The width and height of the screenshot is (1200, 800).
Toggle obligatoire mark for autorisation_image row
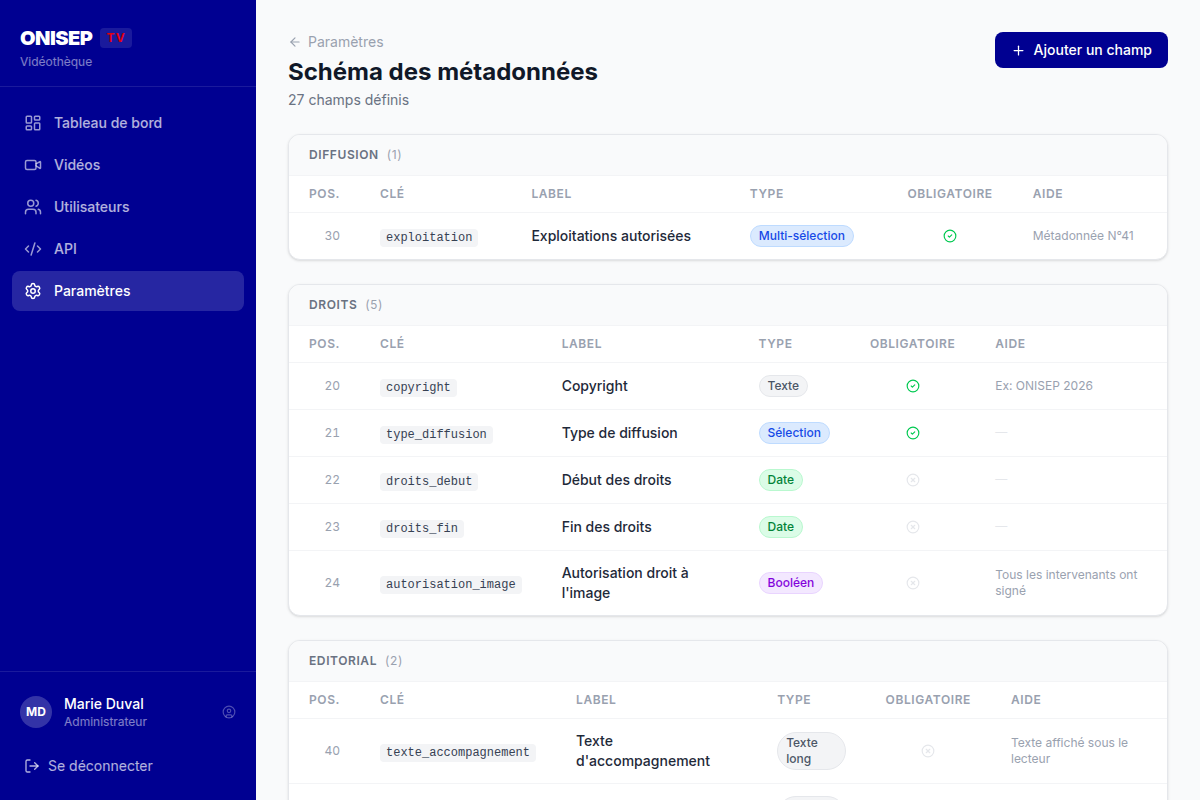pos(912,583)
